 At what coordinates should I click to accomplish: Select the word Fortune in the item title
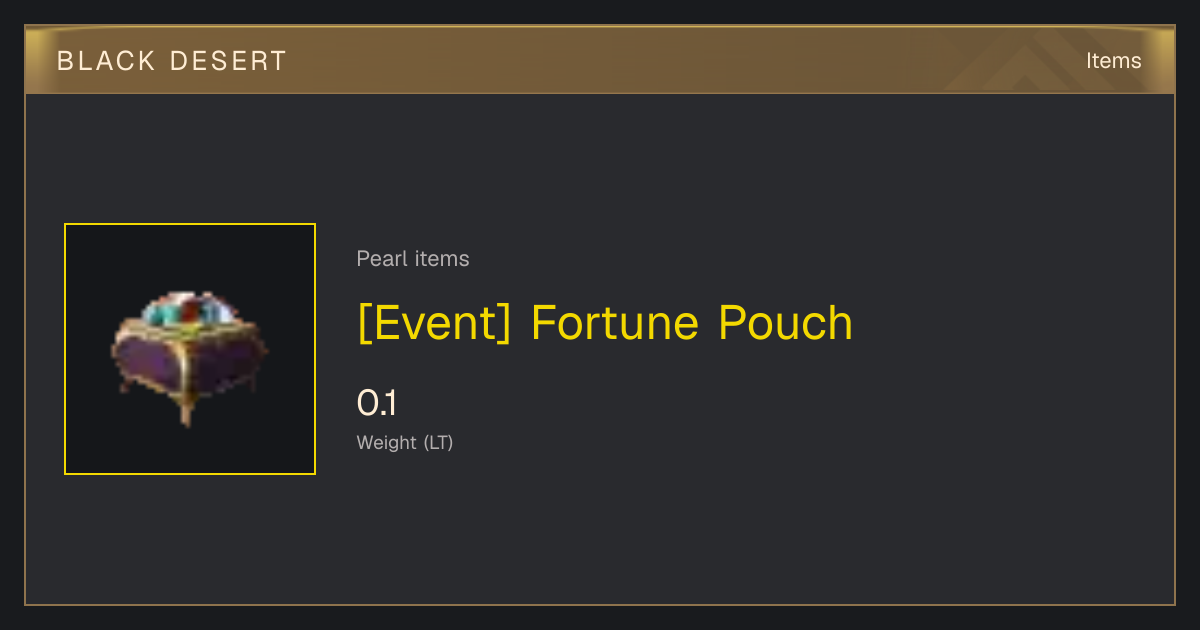point(617,324)
